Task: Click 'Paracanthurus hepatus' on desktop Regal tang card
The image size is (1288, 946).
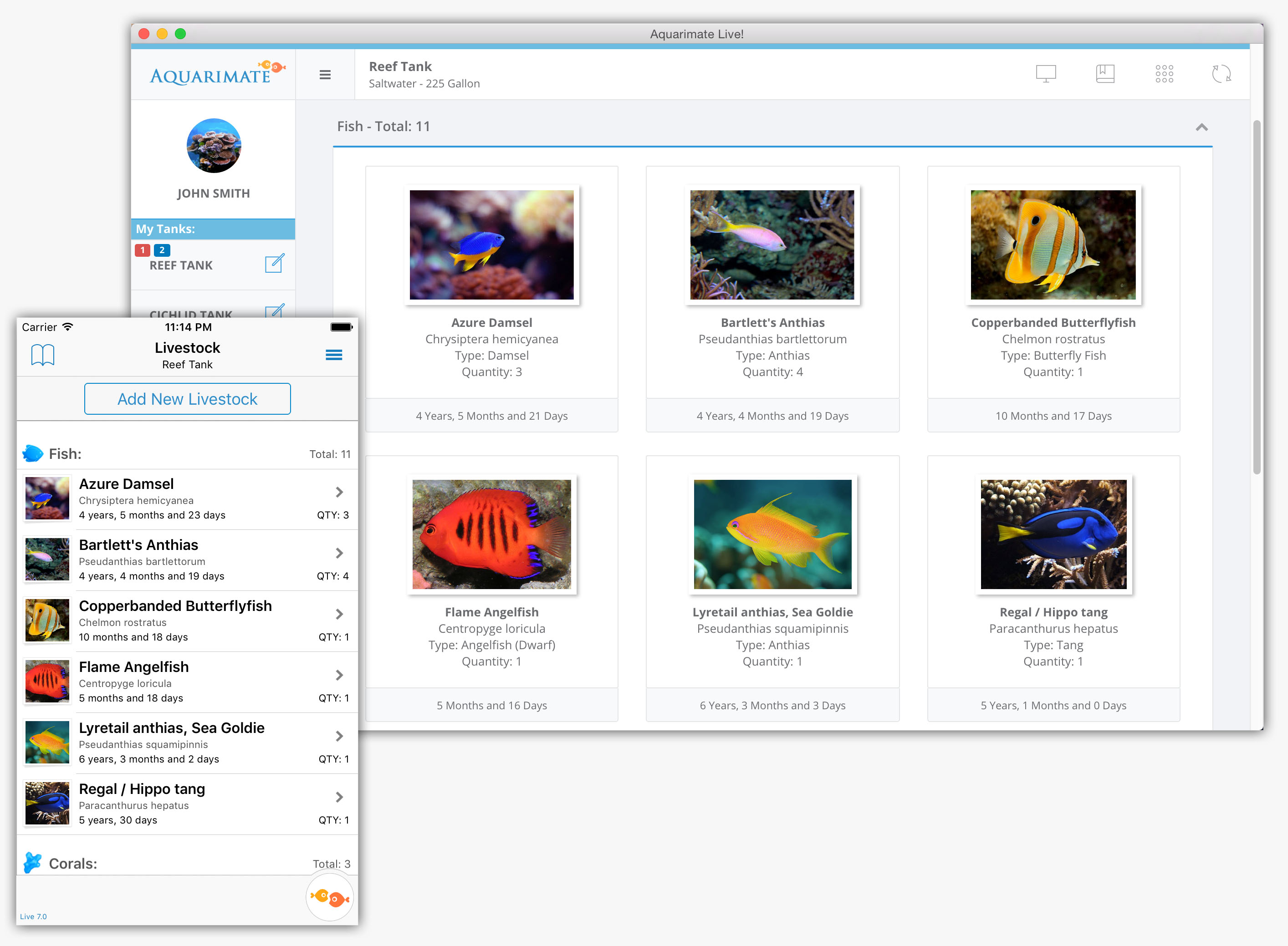Action: [x=1053, y=628]
